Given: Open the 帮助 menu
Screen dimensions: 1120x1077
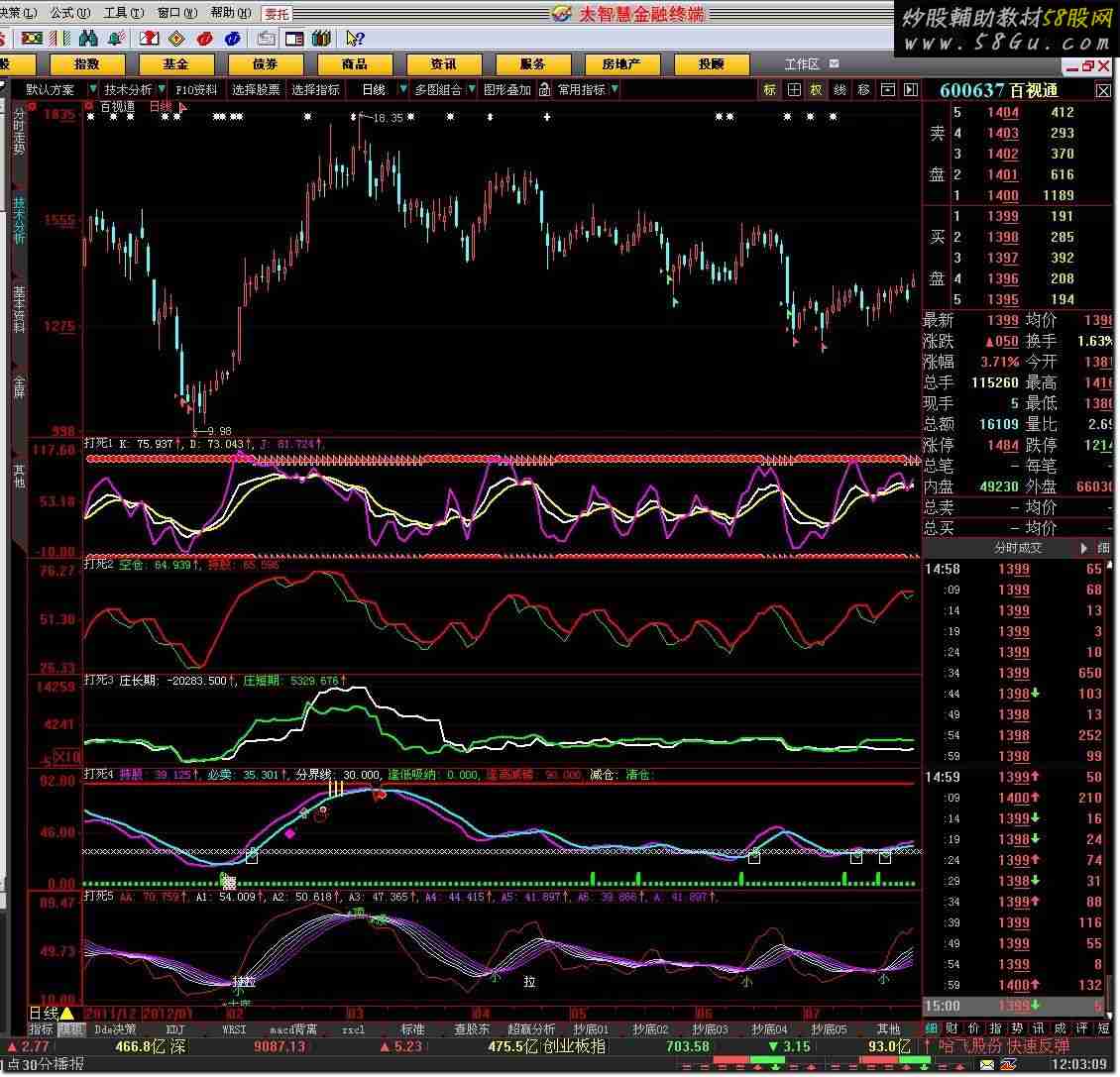Looking at the screenshot, I should pyautogui.click(x=231, y=13).
